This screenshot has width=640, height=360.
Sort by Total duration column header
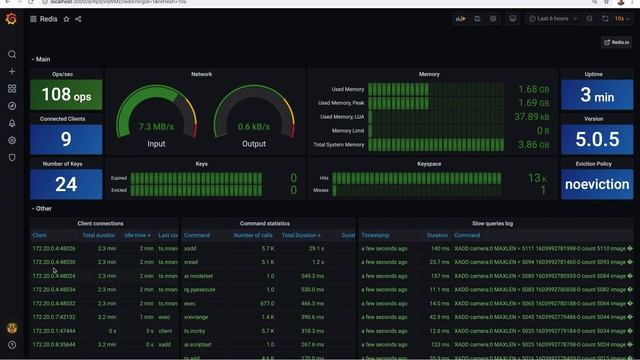coord(98,236)
